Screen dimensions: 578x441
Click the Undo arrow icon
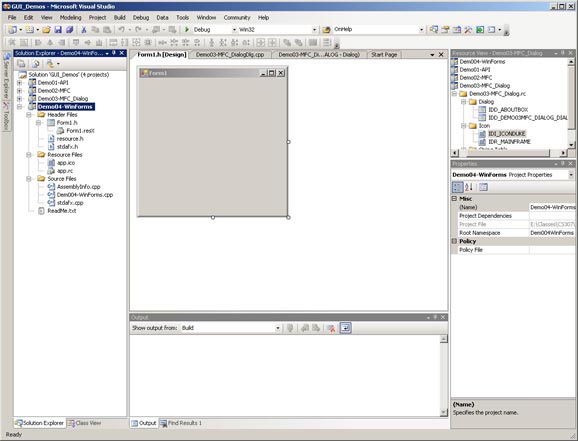(x=121, y=29)
